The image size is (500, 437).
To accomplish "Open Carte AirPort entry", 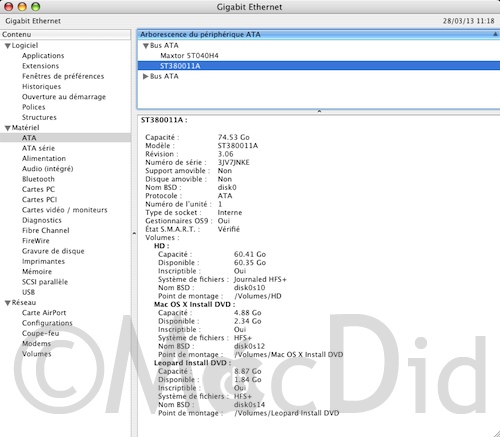I will (44, 313).
